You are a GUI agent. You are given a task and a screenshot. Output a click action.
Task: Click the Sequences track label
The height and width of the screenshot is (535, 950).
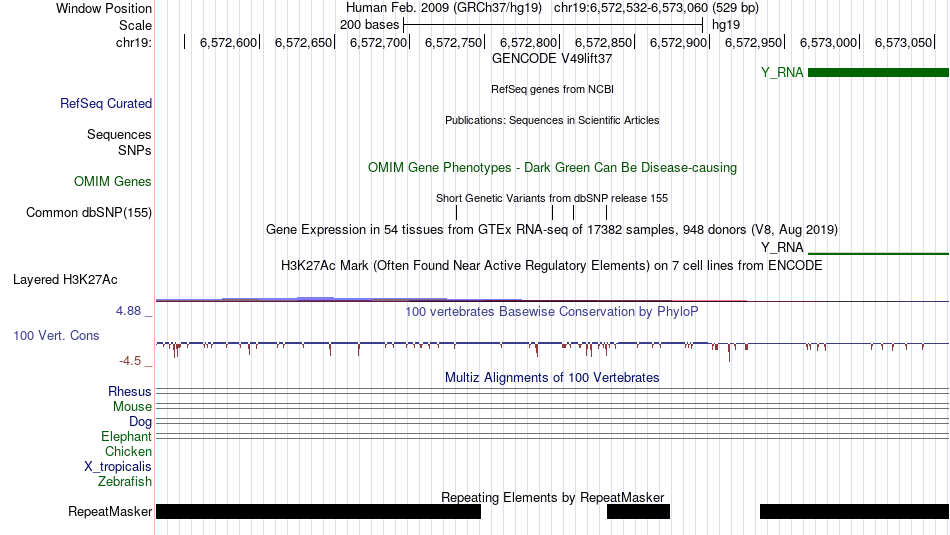119,135
